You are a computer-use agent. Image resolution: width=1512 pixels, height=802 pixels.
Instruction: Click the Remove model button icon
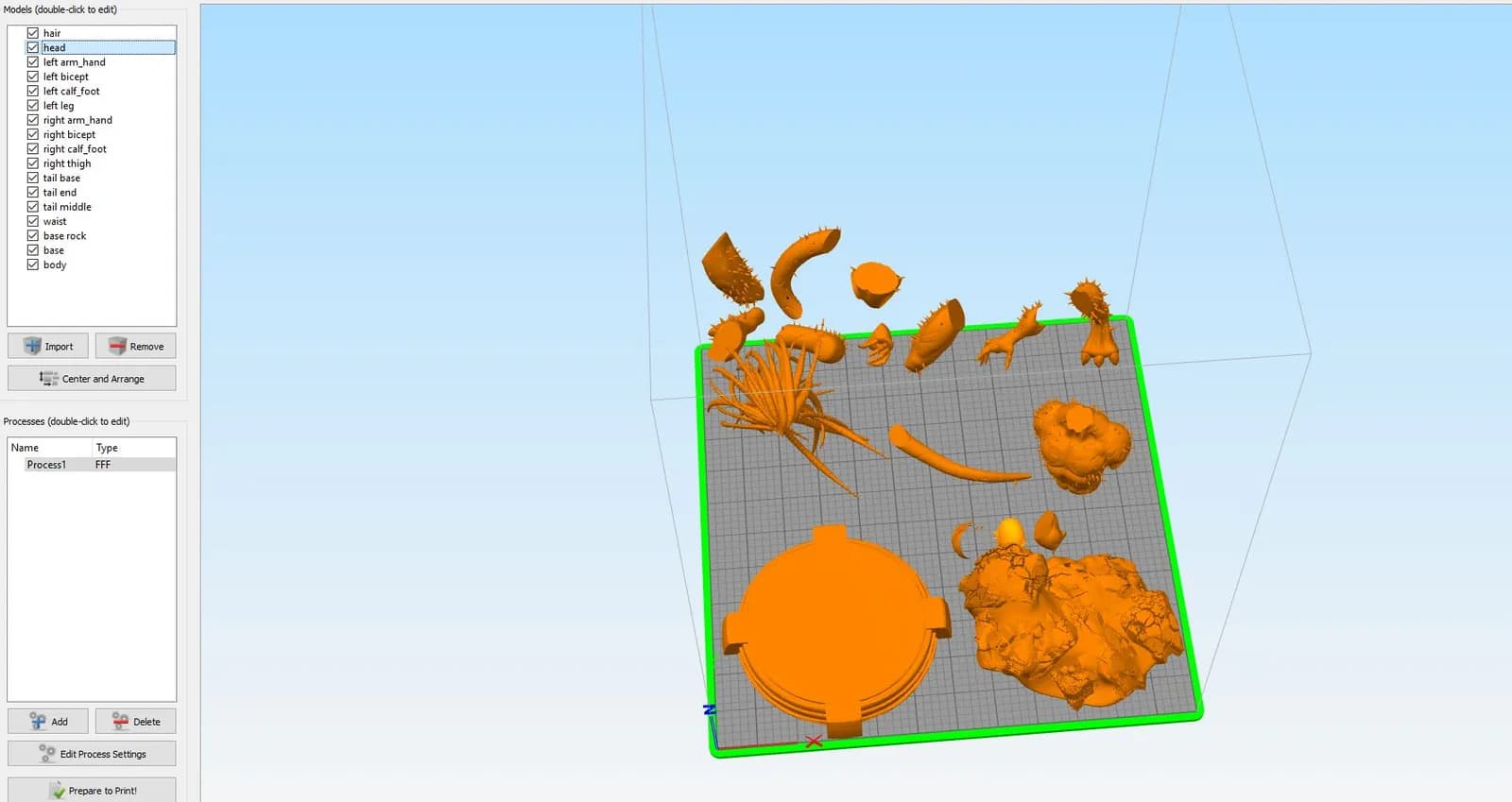pos(117,346)
